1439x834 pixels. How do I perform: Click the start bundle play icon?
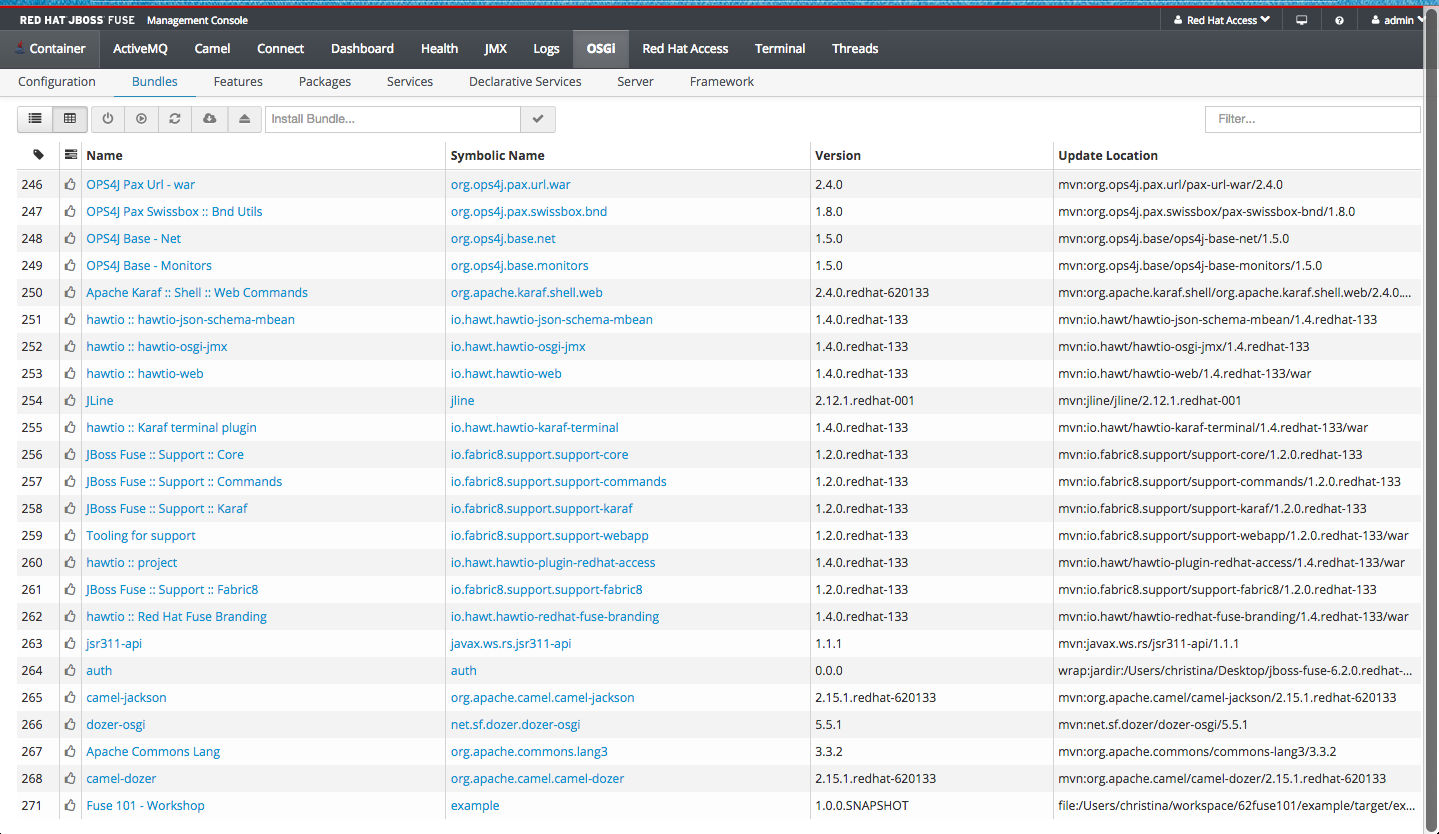[x=142, y=119]
